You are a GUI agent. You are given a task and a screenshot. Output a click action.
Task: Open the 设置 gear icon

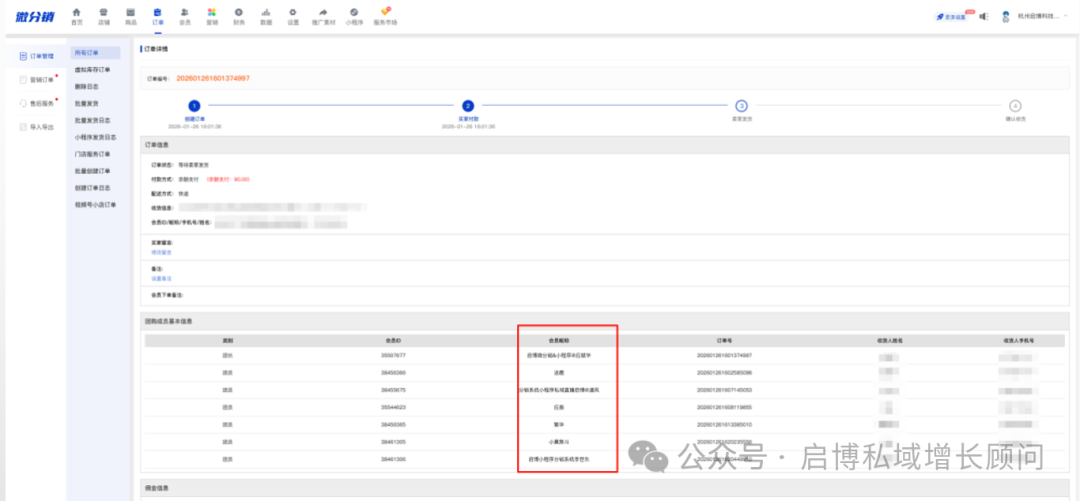click(x=292, y=14)
